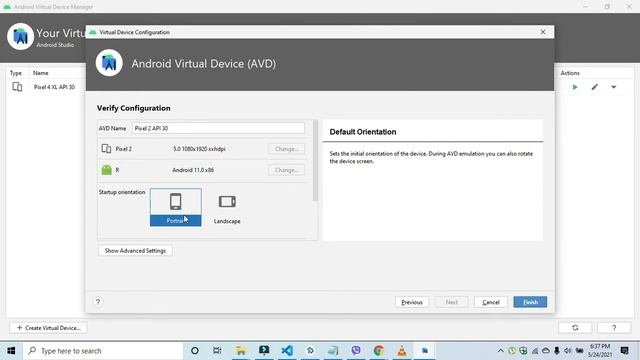The image size is (640, 360).
Task: Edit the Pixel 4 XL AVD with pencil icon
Action: 595,87
